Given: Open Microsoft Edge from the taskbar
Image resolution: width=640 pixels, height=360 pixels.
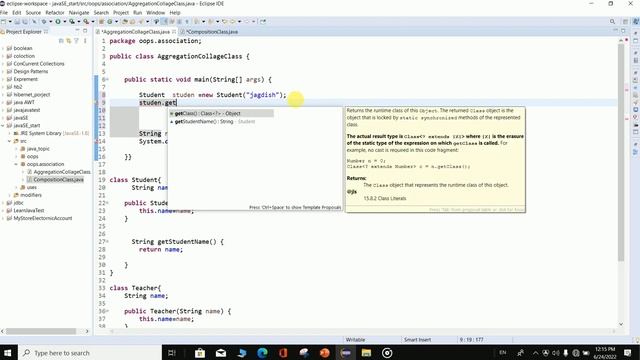Looking at the screenshot, I should coord(262,353).
